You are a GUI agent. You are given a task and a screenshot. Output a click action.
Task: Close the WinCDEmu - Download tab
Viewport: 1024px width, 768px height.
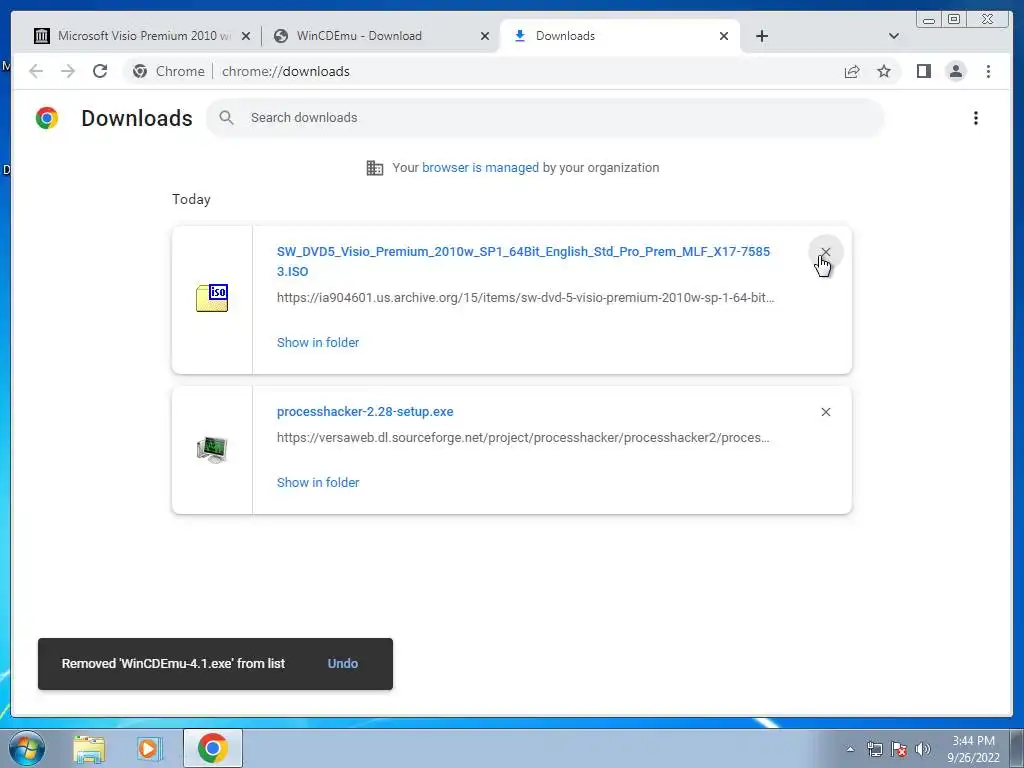tap(485, 37)
